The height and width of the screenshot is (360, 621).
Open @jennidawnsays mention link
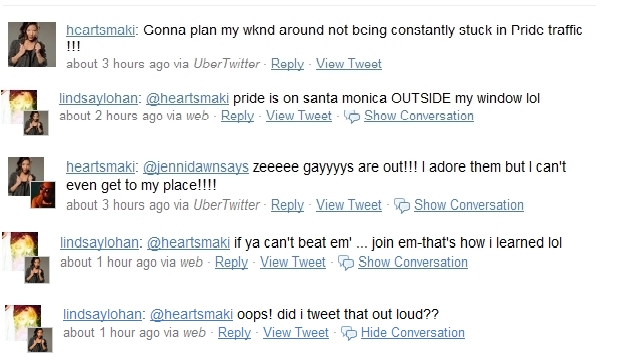point(196,167)
